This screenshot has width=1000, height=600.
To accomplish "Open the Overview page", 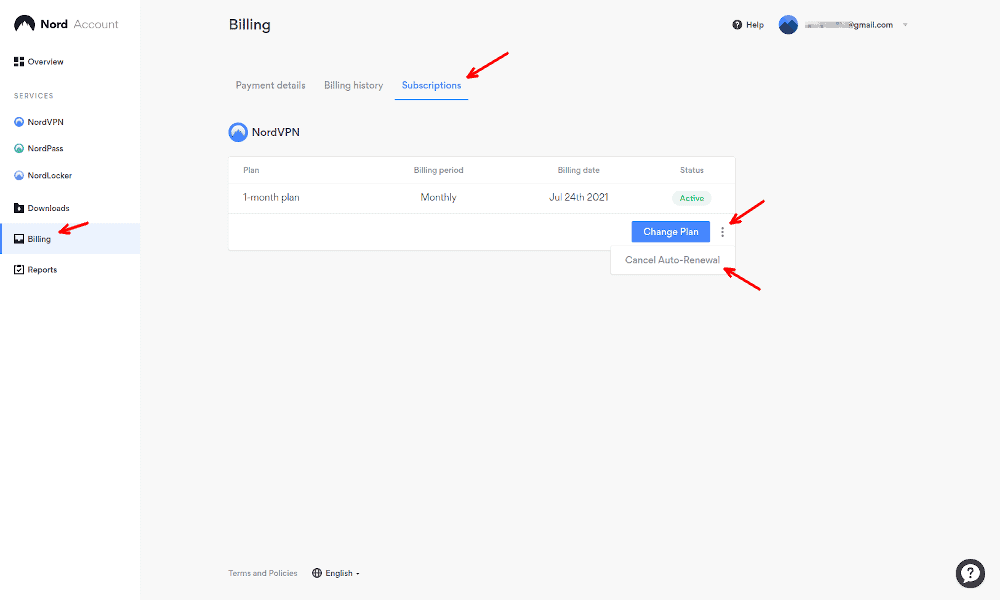I will click(45, 62).
